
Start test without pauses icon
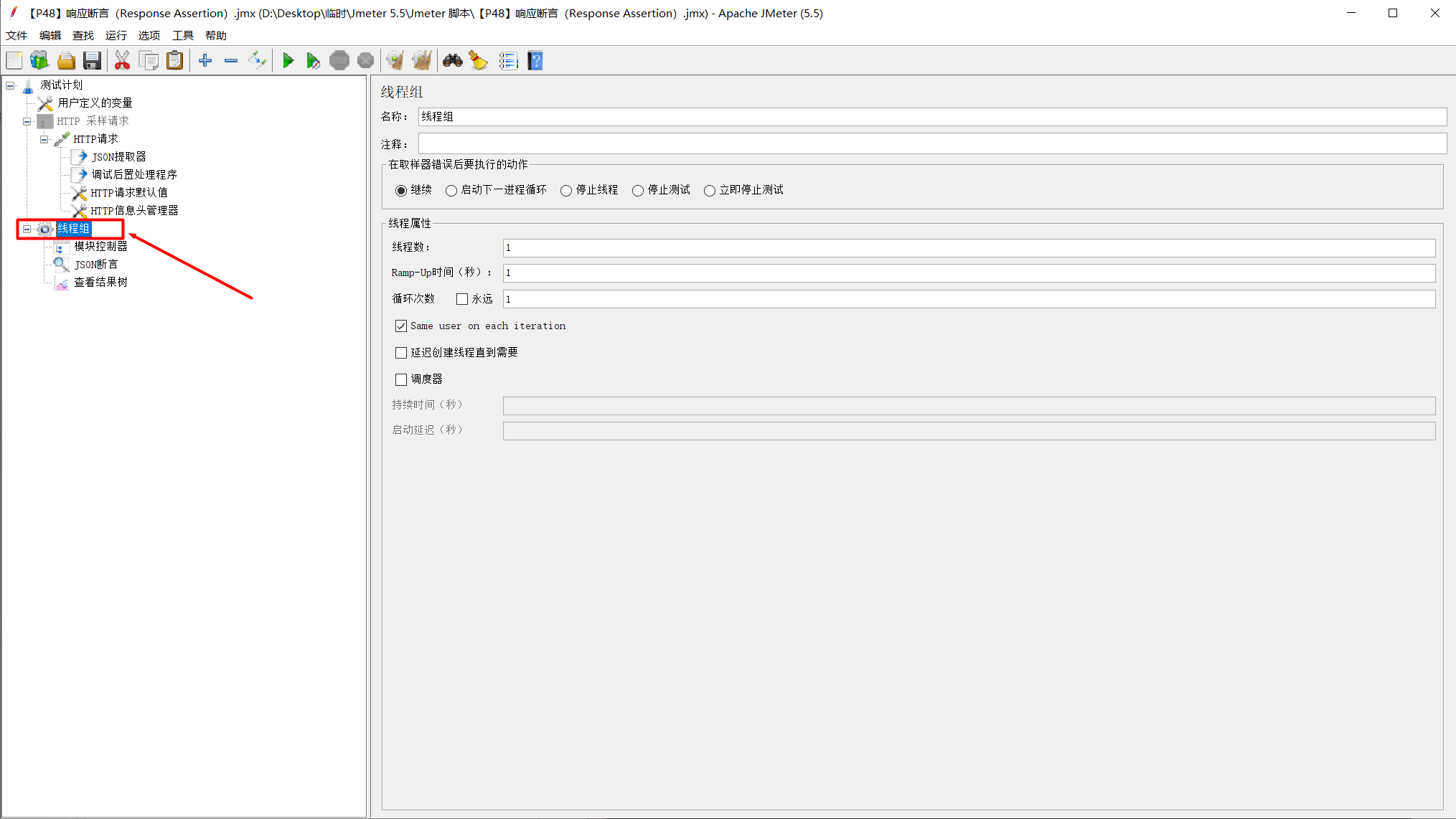tap(314, 61)
